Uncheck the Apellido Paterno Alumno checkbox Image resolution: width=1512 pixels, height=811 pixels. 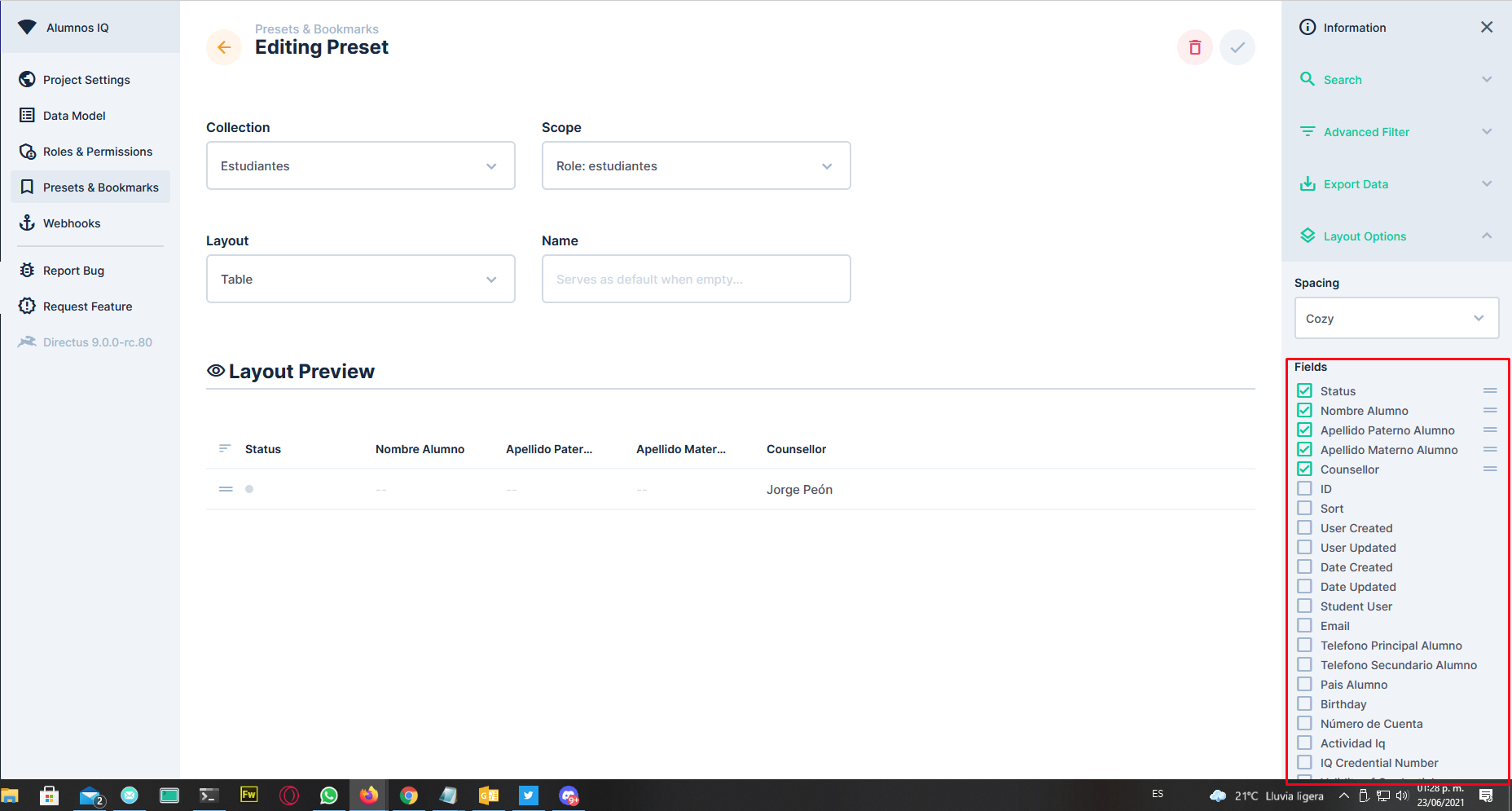1304,430
